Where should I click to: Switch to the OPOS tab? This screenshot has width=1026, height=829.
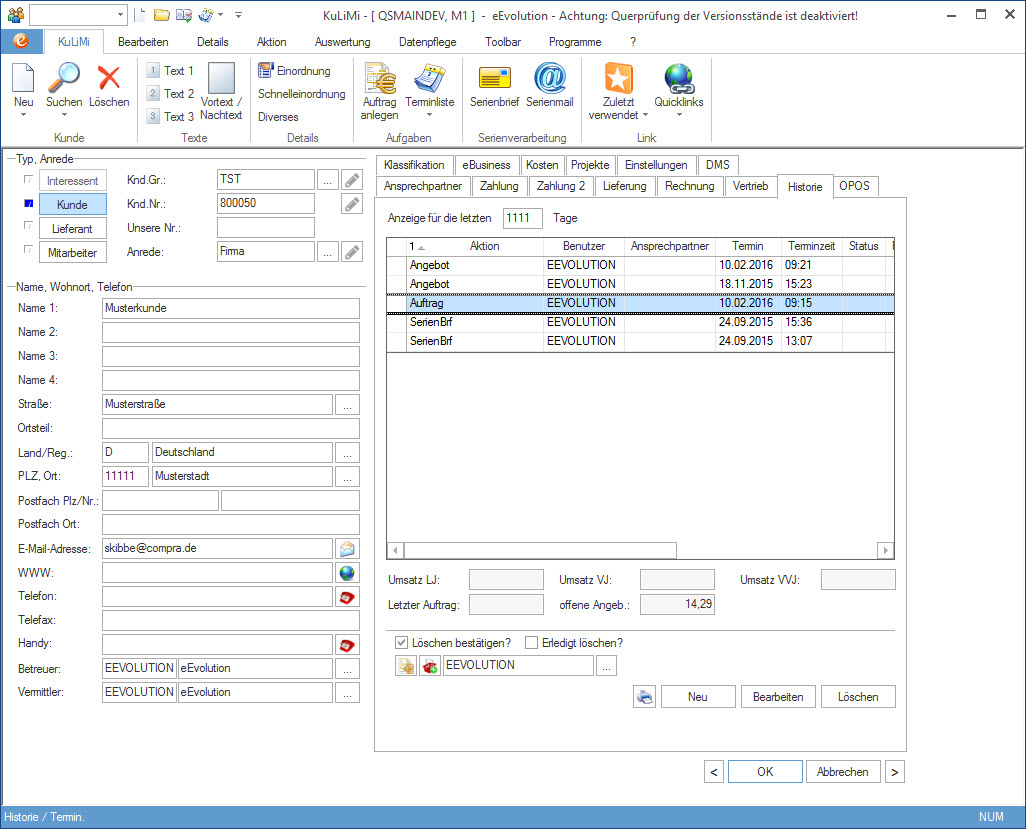855,186
